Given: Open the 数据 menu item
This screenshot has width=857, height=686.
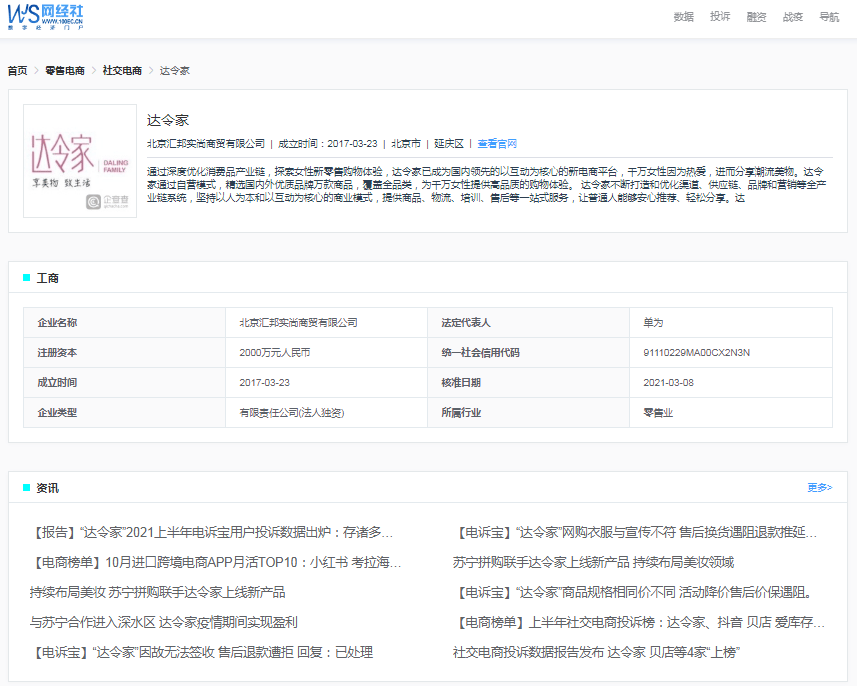Looking at the screenshot, I should [x=683, y=17].
